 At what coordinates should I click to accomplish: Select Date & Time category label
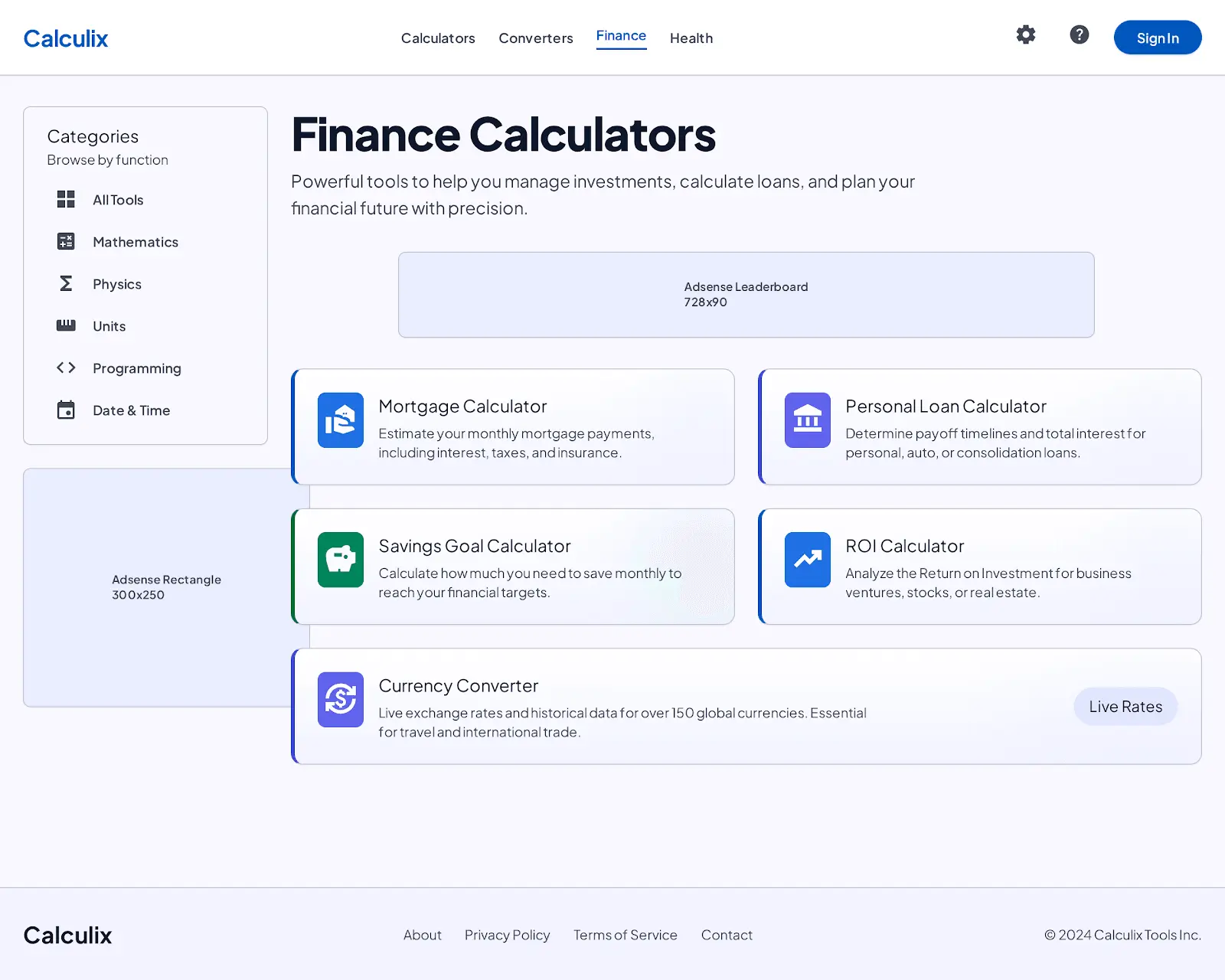tap(132, 410)
